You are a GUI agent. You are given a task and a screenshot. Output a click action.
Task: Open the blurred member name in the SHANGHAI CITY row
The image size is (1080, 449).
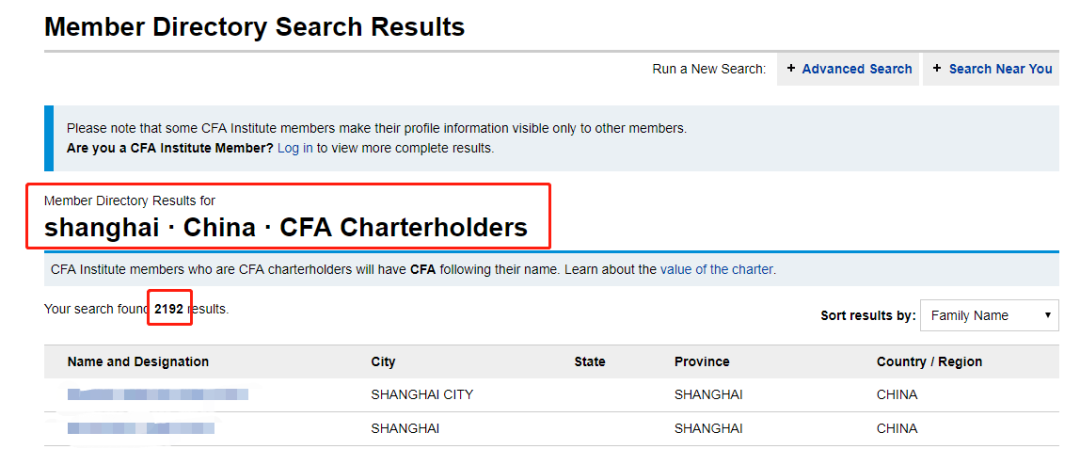(157, 395)
